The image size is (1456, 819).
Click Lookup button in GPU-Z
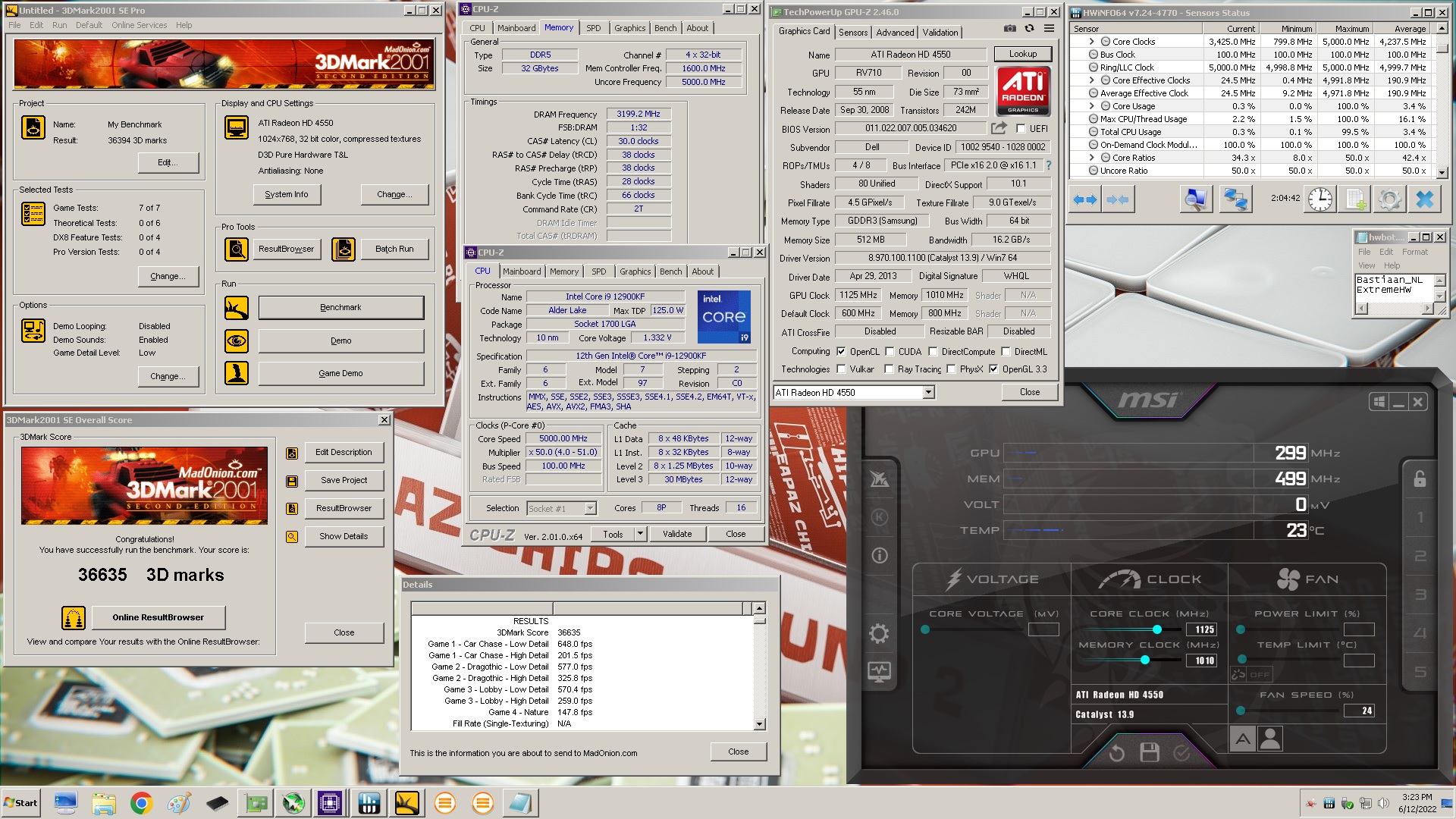pyautogui.click(x=1023, y=54)
